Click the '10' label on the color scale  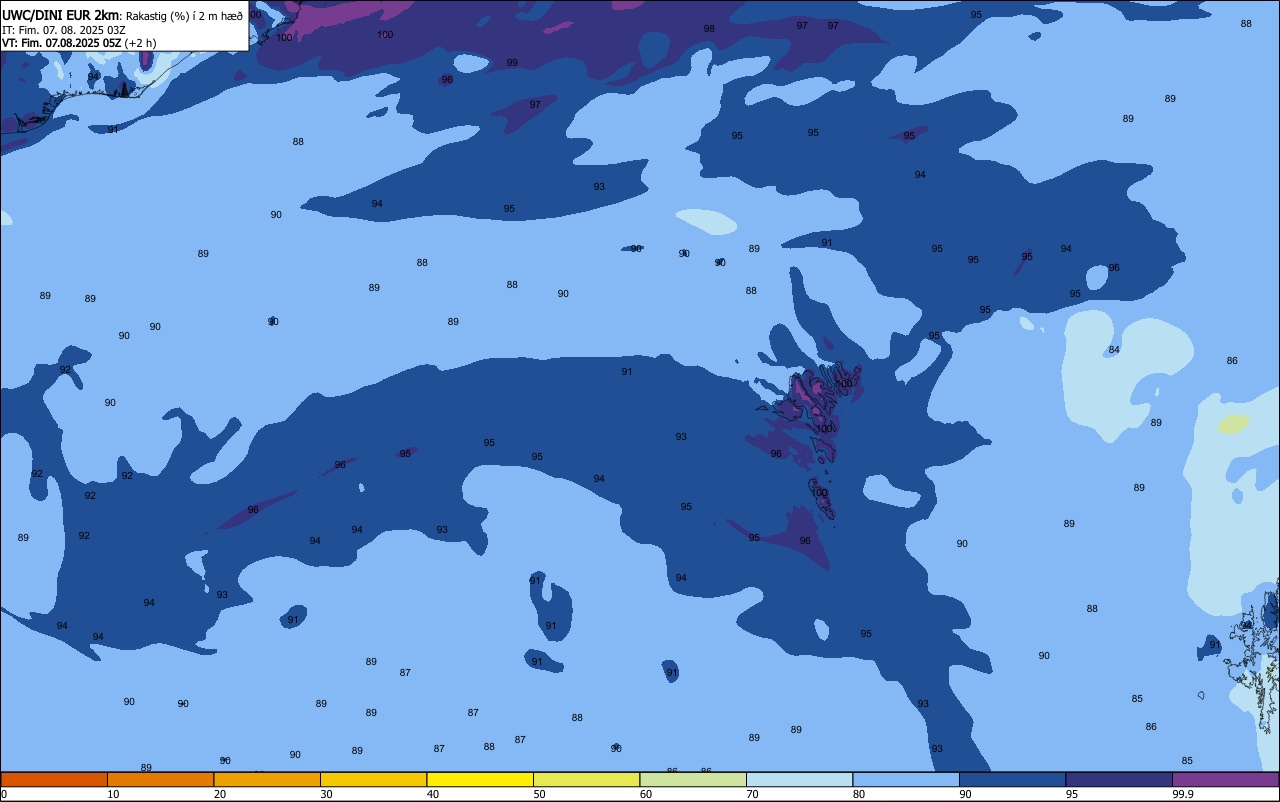pos(113,794)
